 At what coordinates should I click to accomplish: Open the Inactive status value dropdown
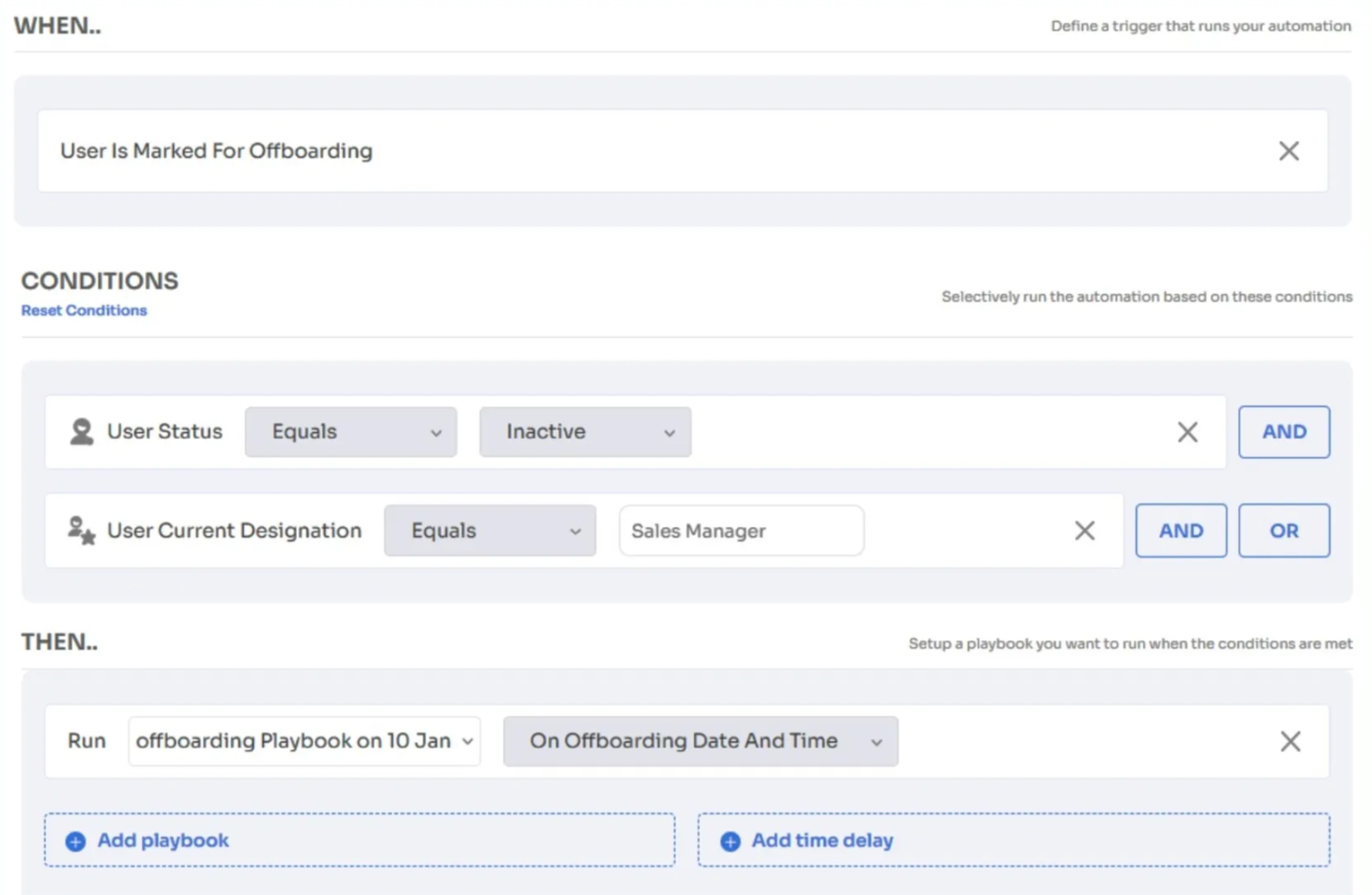[x=585, y=432]
